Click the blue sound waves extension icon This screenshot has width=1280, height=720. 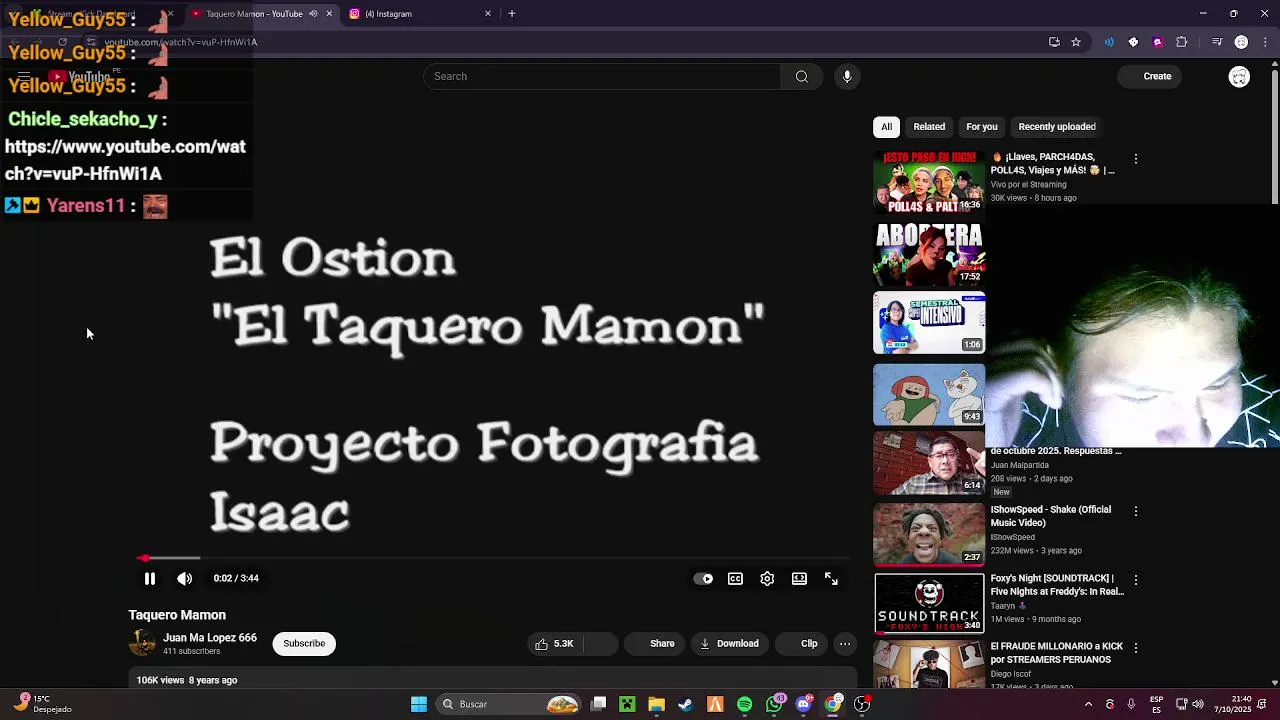click(x=1109, y=42)
